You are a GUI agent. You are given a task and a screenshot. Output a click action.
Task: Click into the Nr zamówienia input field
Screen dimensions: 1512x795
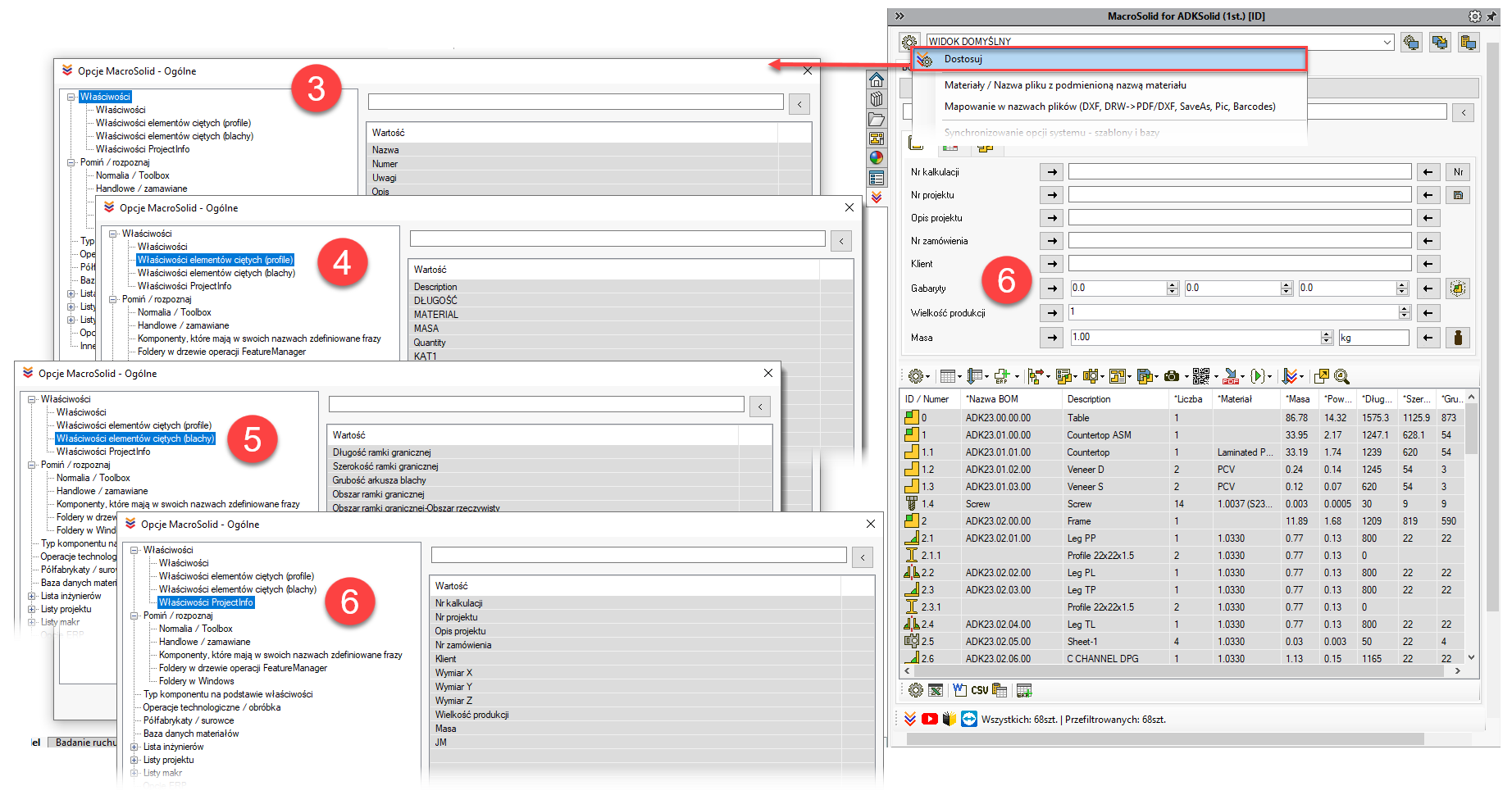pos(1240,241)
